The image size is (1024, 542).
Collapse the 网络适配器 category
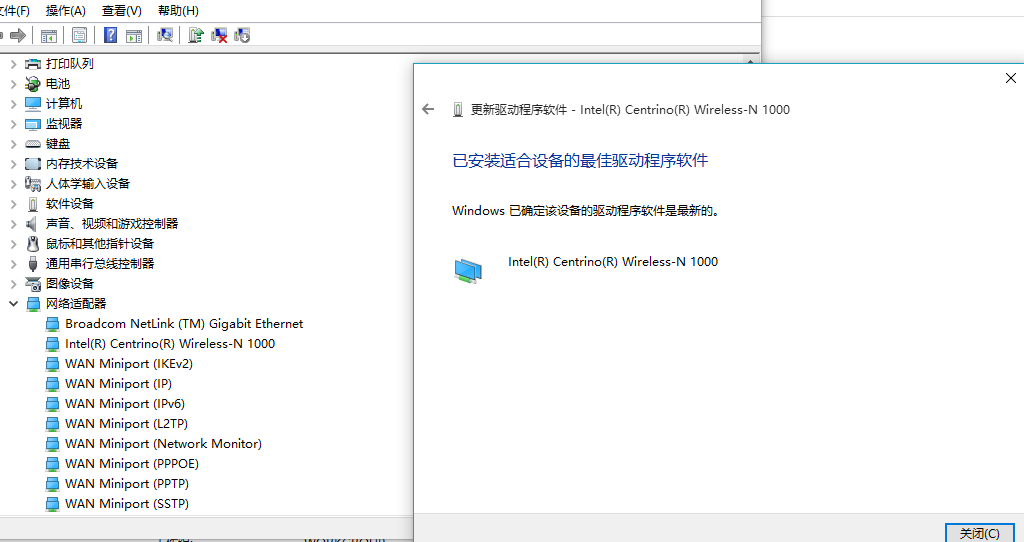tap(13, 304)
